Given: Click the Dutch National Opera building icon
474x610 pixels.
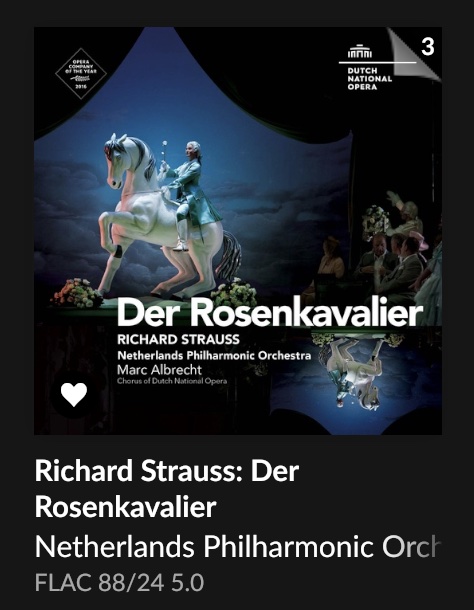Looking at the screenshot, I should tap(360, 51).
